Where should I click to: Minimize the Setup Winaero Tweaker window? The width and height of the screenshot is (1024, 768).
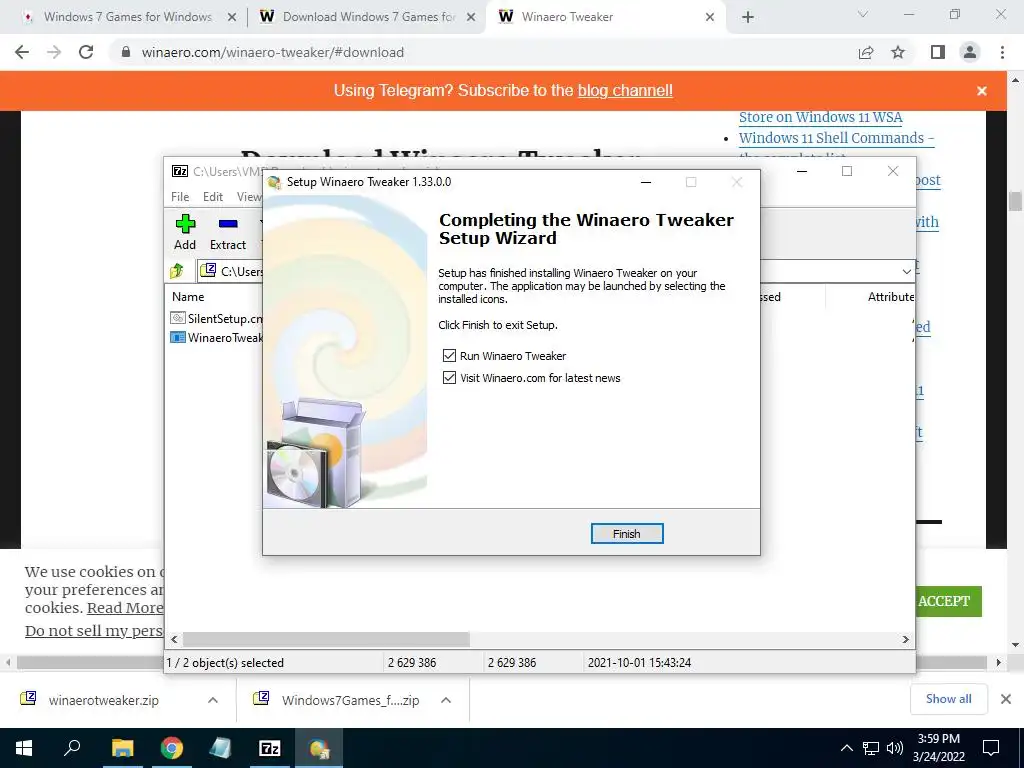pos(646,182)
